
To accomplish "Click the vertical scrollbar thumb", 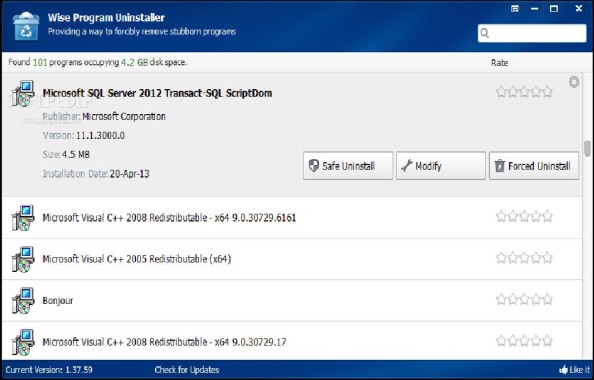I will coord(588,149).
